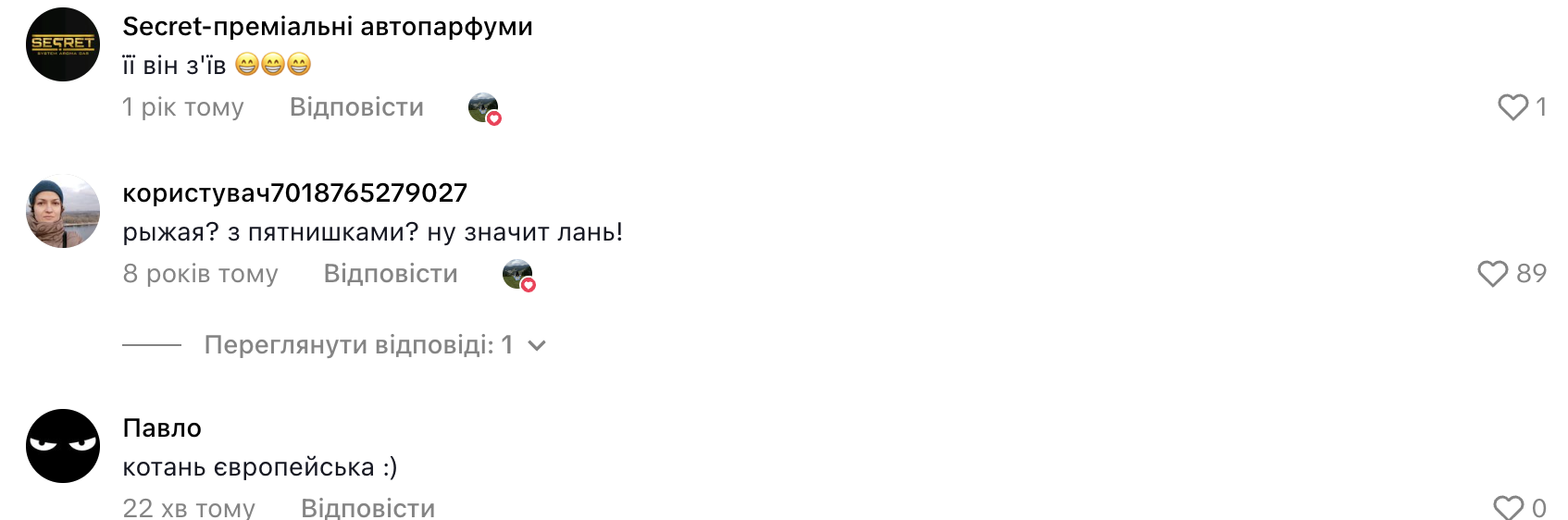Viewport: 1568px width, 520px height.
Task: Like the користувач7018765279027 comment with heart
Action: [x=1492, y=274]
